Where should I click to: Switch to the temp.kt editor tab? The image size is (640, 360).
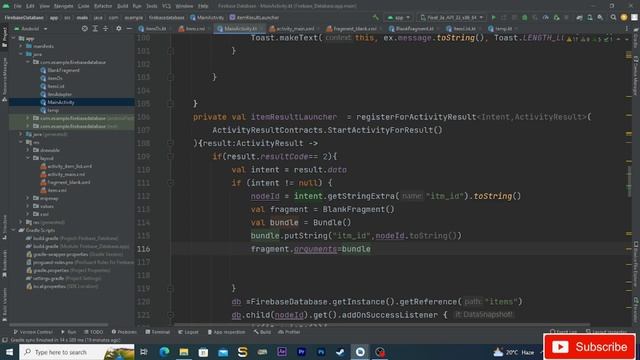[x=502, y=29]
